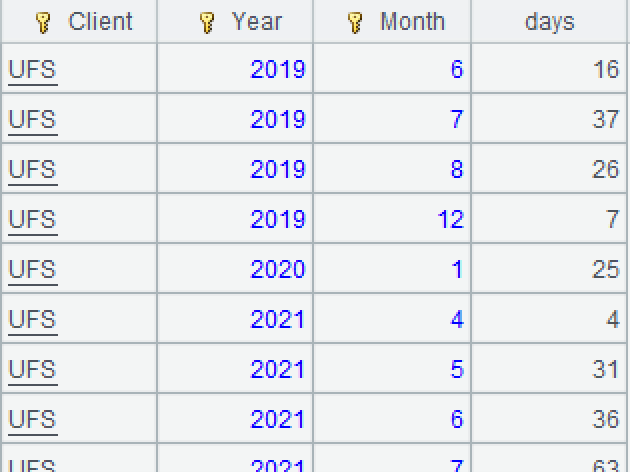Screen dimensions: 630x472
Task: Click the key icon beside Client header
Action: click(x=43, y=22)
